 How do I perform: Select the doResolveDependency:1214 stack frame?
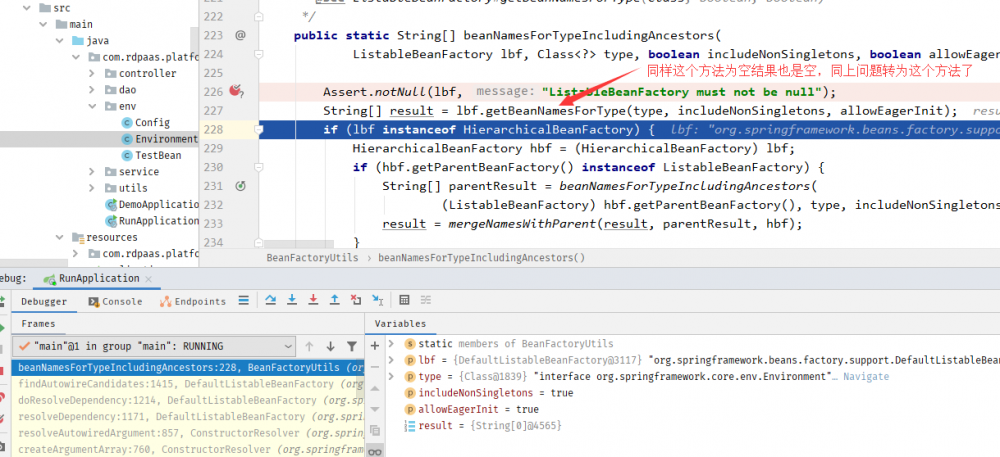pyautogui.click(x=188, y=401)
